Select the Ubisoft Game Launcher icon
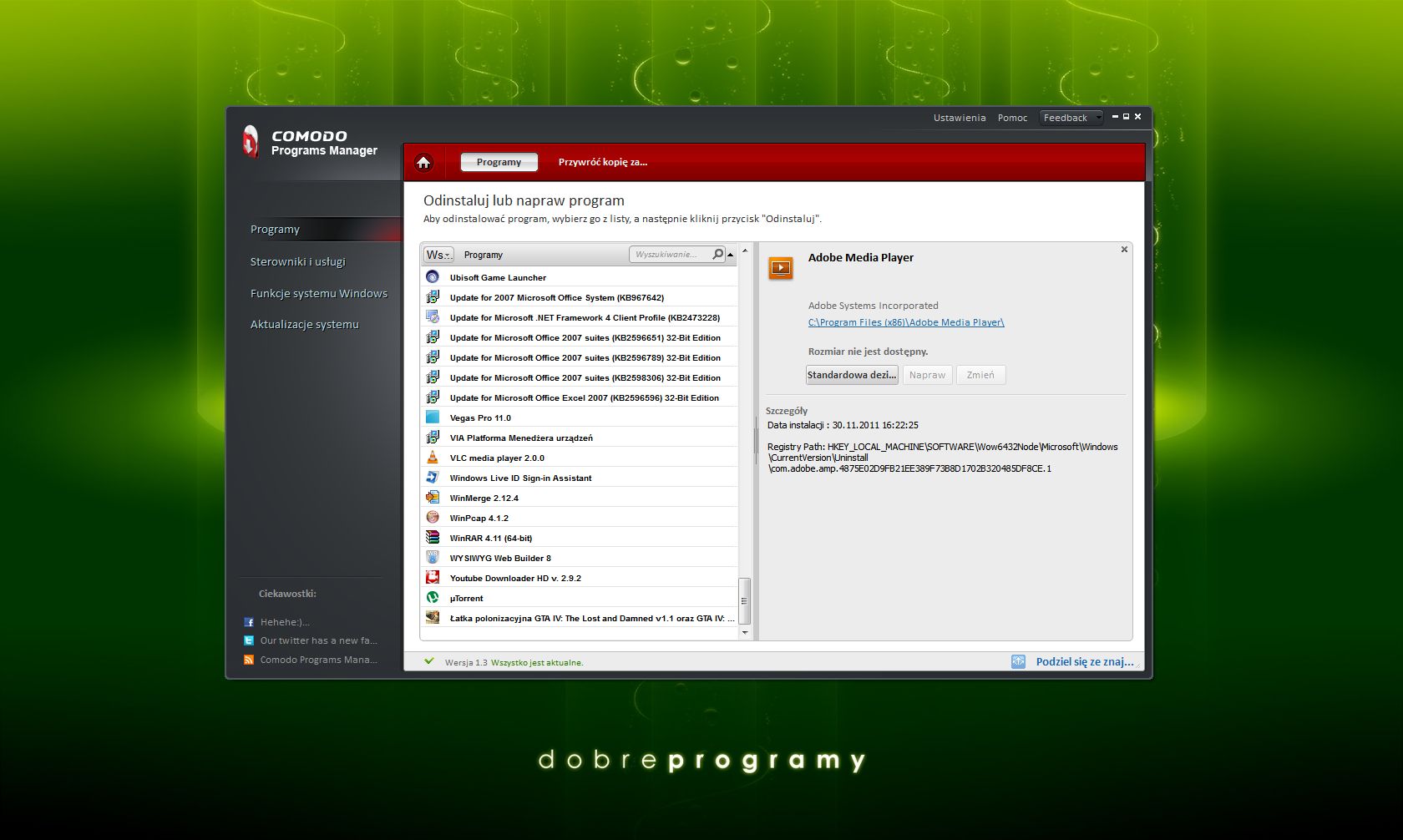The image size is (1403, 840). click(434, 276)
